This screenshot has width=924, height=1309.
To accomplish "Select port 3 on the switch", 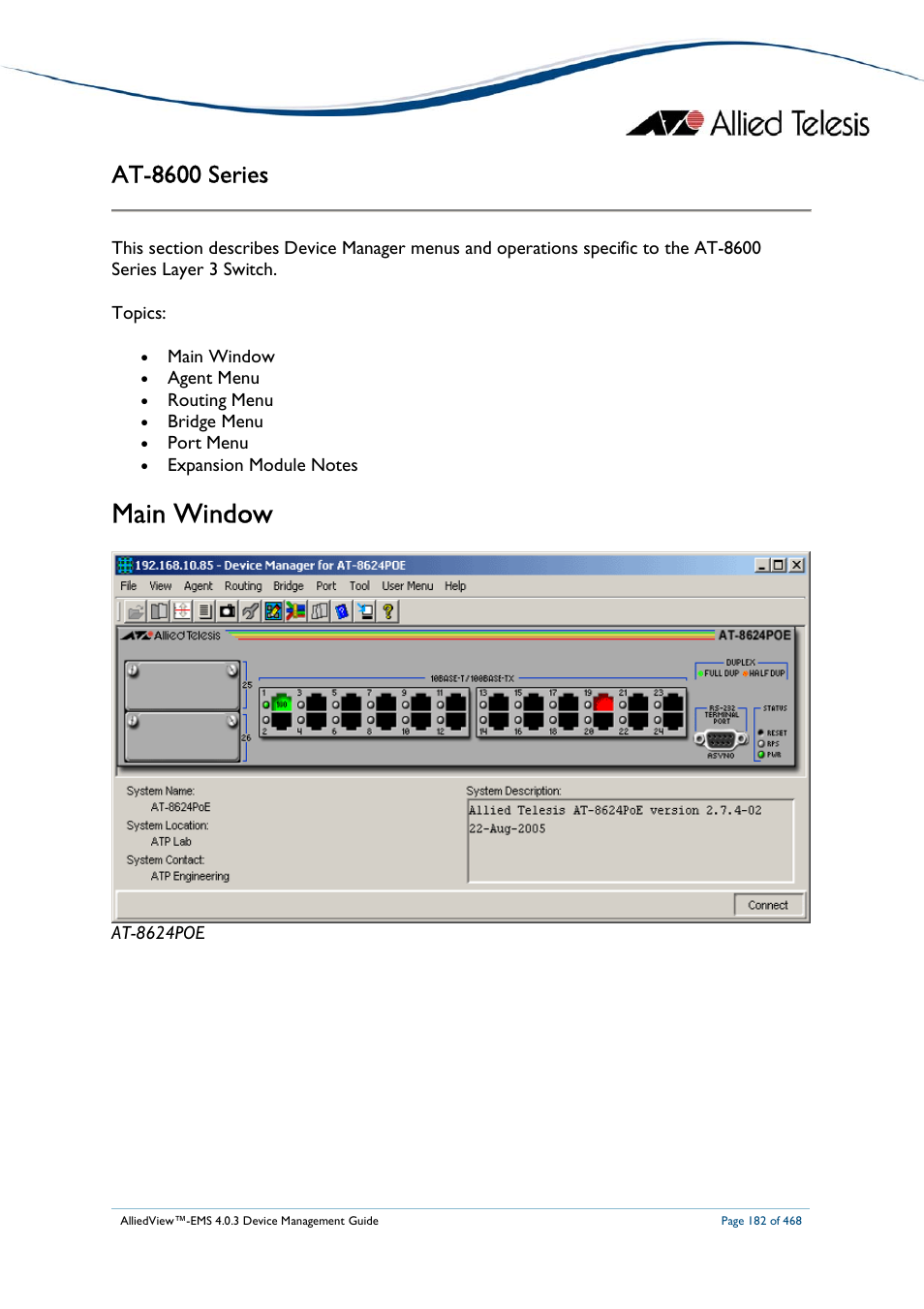I will (317, 702).
